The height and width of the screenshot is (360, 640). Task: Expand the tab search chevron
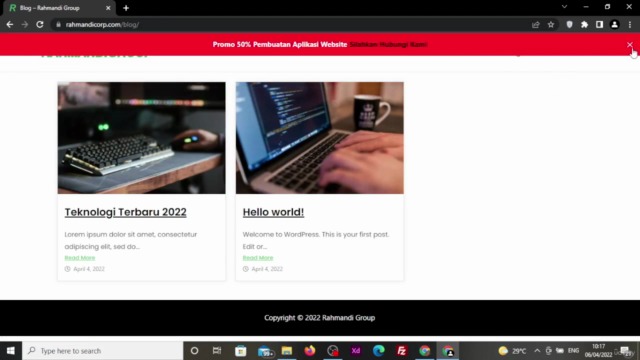click(x=564, y=7)
